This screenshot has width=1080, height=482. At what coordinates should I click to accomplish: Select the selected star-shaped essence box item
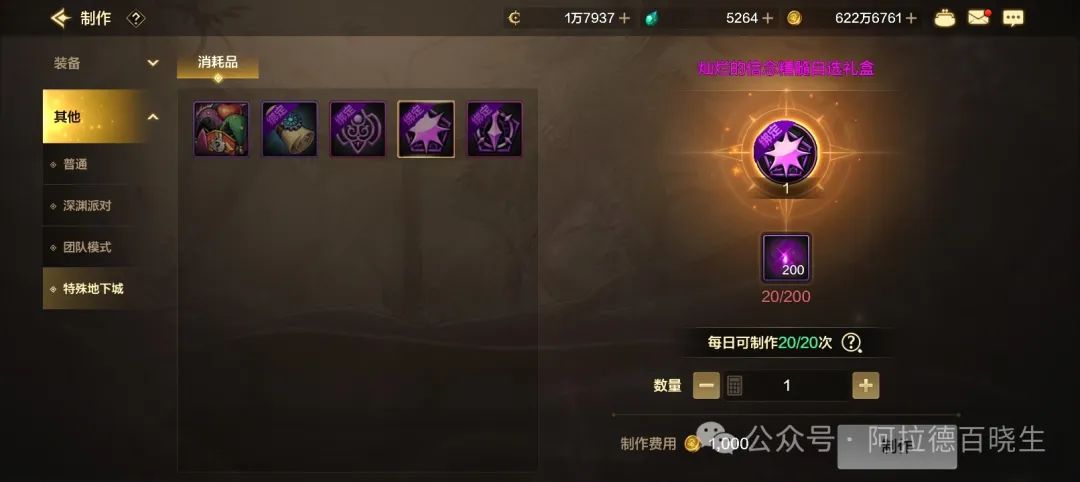[426, 129]
